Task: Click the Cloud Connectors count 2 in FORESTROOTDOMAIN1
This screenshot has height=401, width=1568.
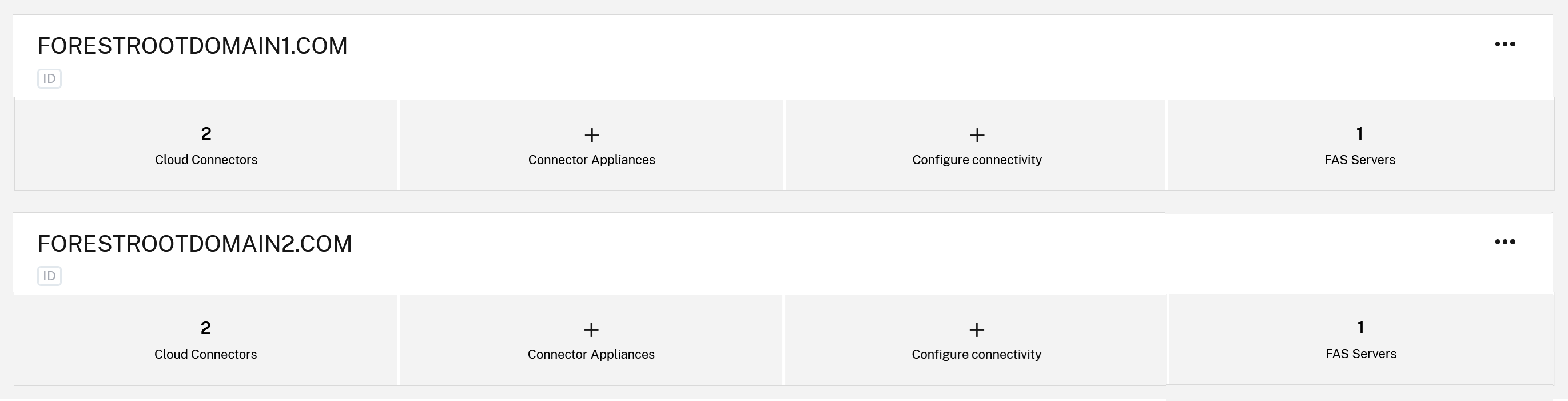Action: pos(206,134)
